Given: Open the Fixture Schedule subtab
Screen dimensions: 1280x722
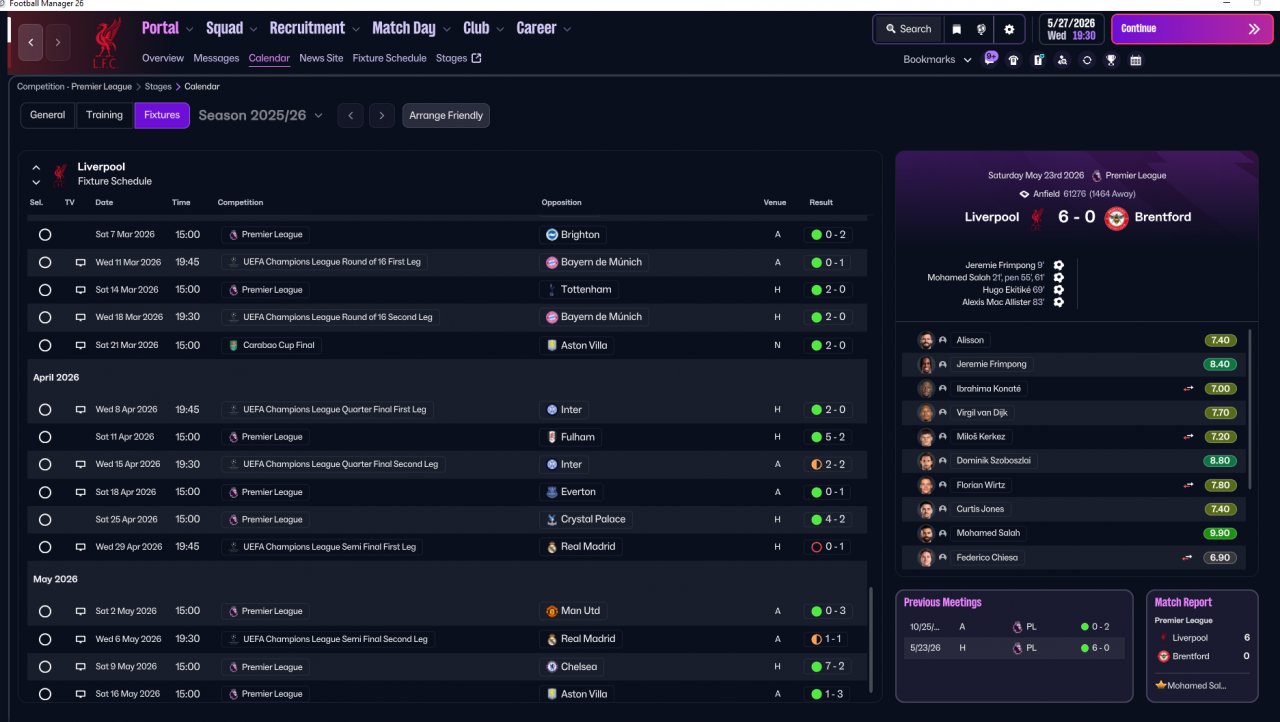Looking at the screenshot, I should 389,58.
